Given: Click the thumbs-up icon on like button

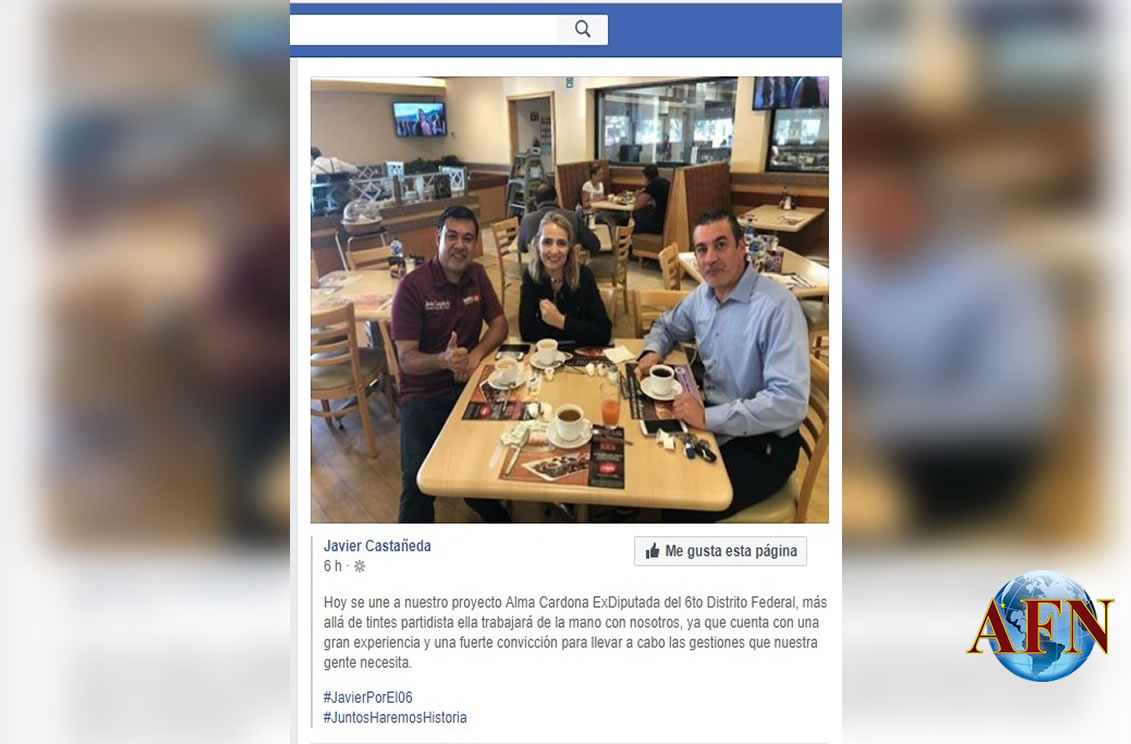Looking at the screenshot, I should point(653,551).
